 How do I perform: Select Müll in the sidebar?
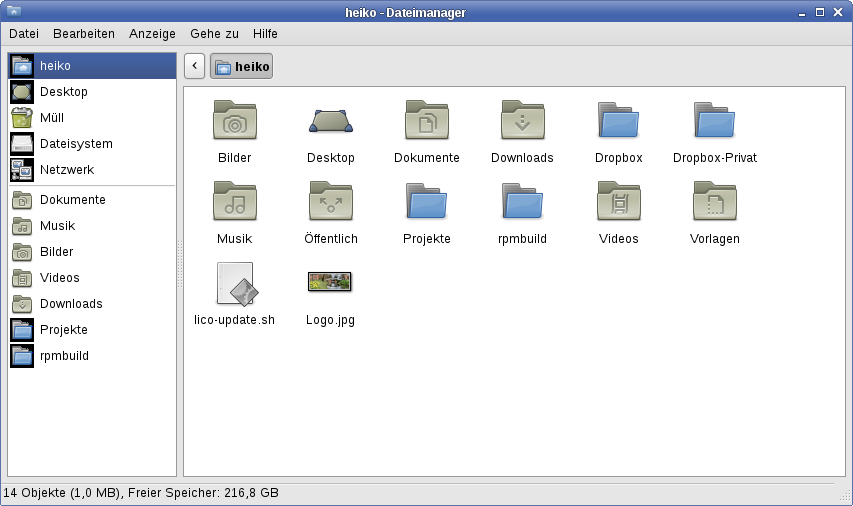coord(52,118)
